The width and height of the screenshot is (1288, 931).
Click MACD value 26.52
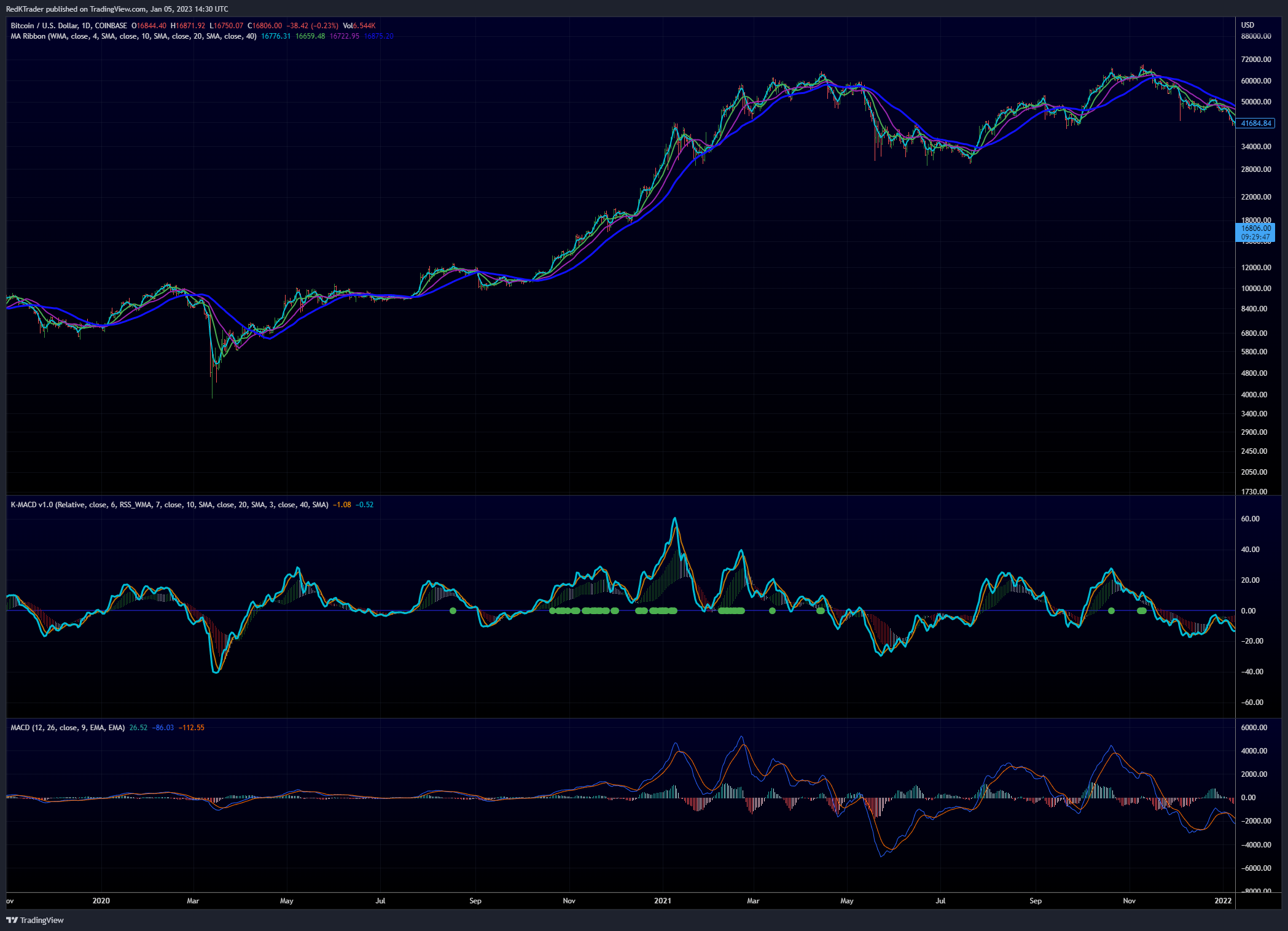pos(138,728)
